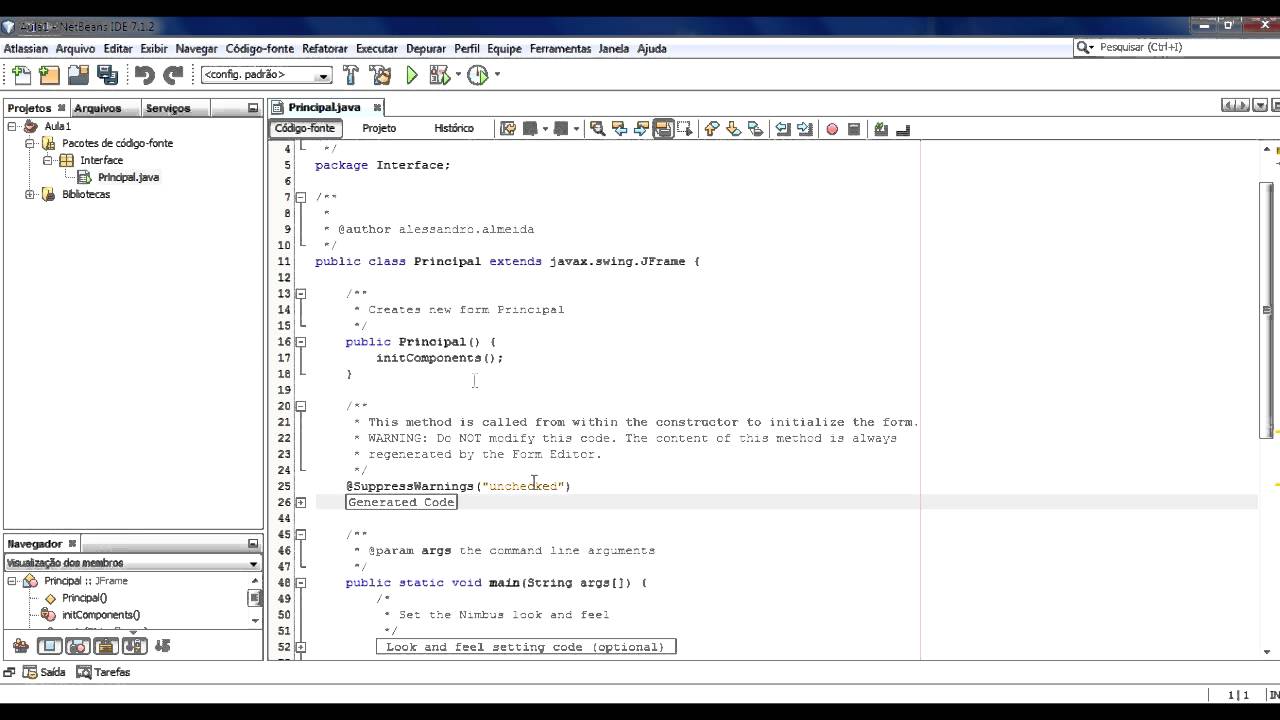
Task: Start macro recording in the editor toolbar
Action: [x=832, y=128]
